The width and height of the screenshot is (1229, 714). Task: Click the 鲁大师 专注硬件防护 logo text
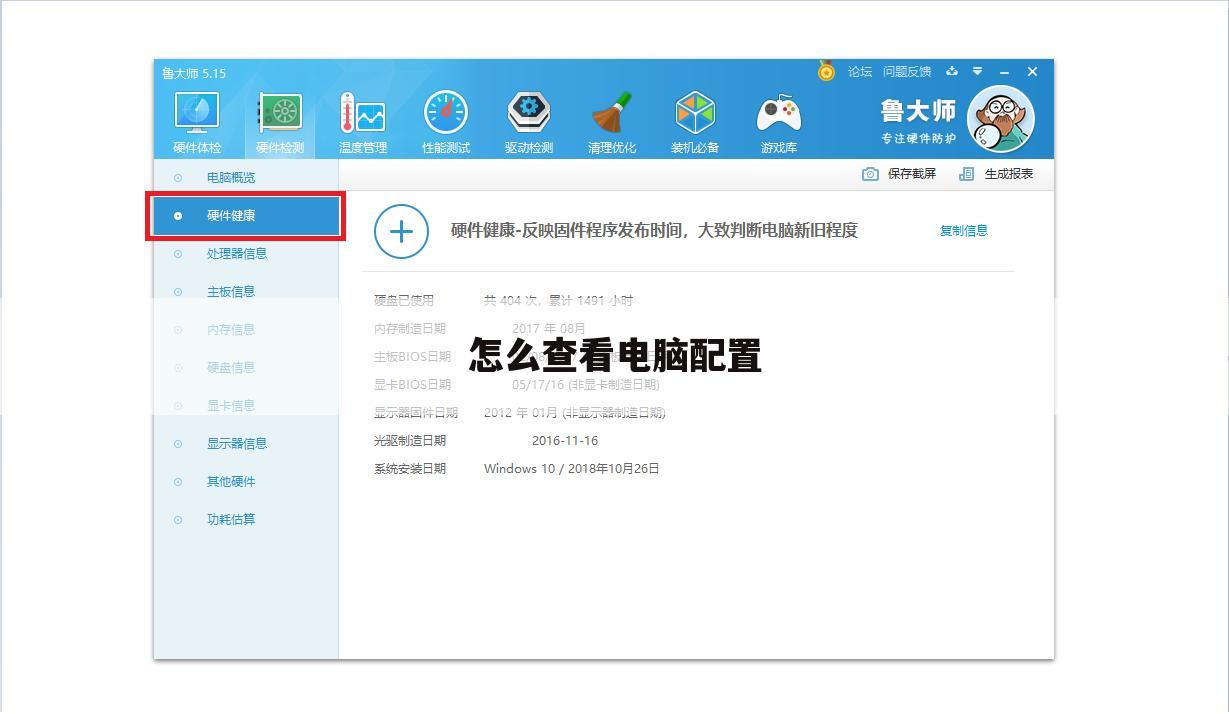918,121
